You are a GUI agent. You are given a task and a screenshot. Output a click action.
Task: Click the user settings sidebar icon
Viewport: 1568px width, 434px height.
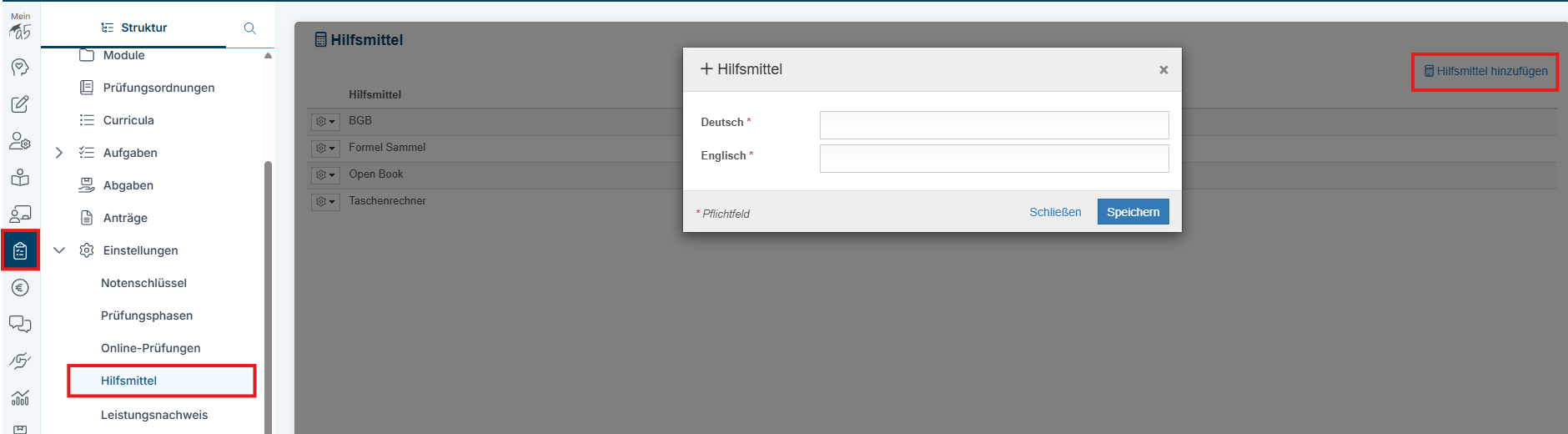[20, 141]
